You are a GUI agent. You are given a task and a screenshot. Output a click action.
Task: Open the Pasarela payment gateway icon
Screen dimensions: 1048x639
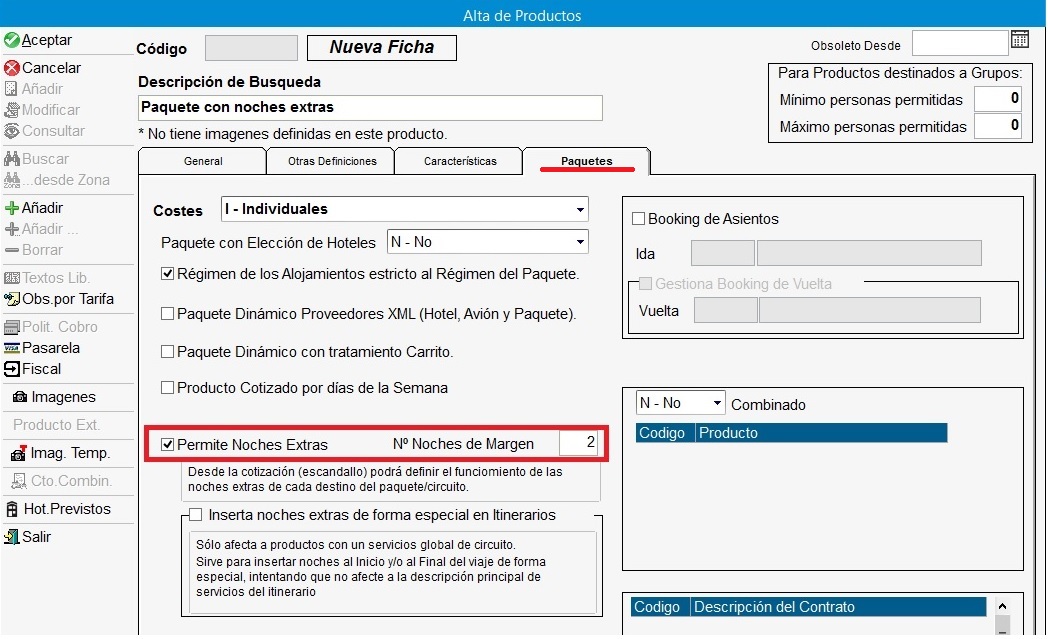point(12,348)
